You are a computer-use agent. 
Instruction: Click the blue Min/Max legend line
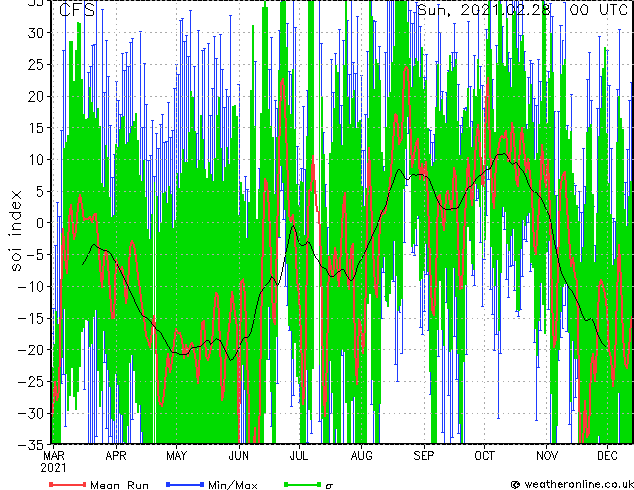point(185,484)
